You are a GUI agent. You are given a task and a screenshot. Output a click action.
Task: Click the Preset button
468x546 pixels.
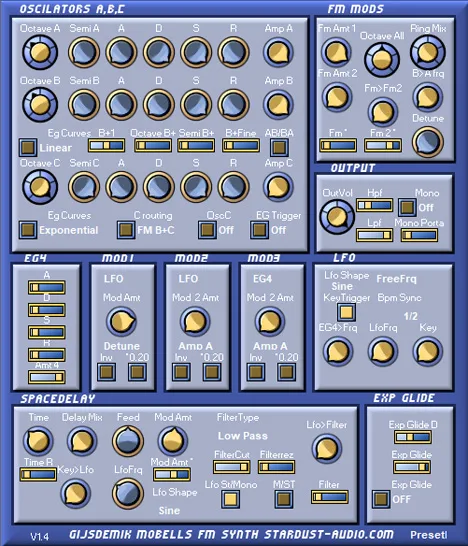[x=428, y=535]
